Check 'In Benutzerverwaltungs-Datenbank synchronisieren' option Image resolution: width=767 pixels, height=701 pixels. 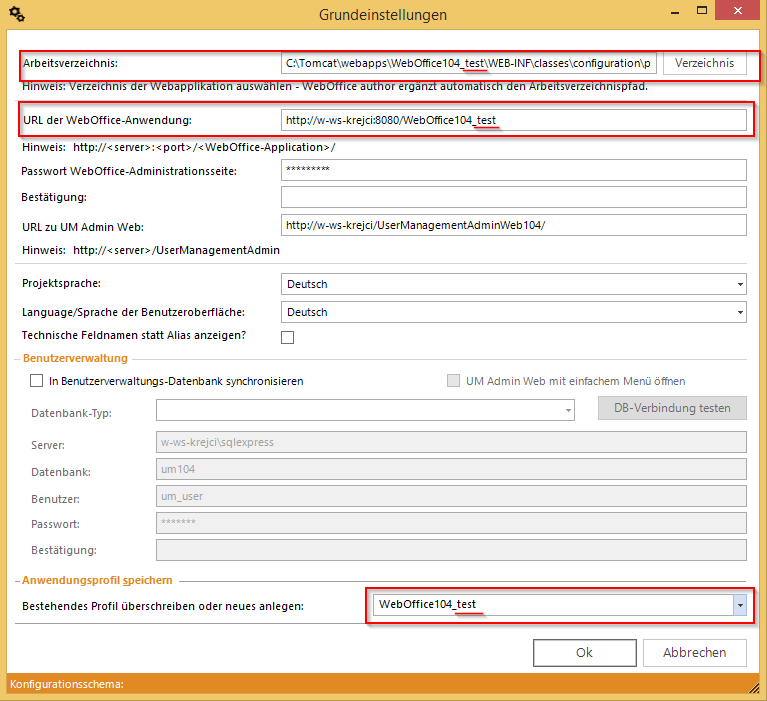(x=37, y=381)
